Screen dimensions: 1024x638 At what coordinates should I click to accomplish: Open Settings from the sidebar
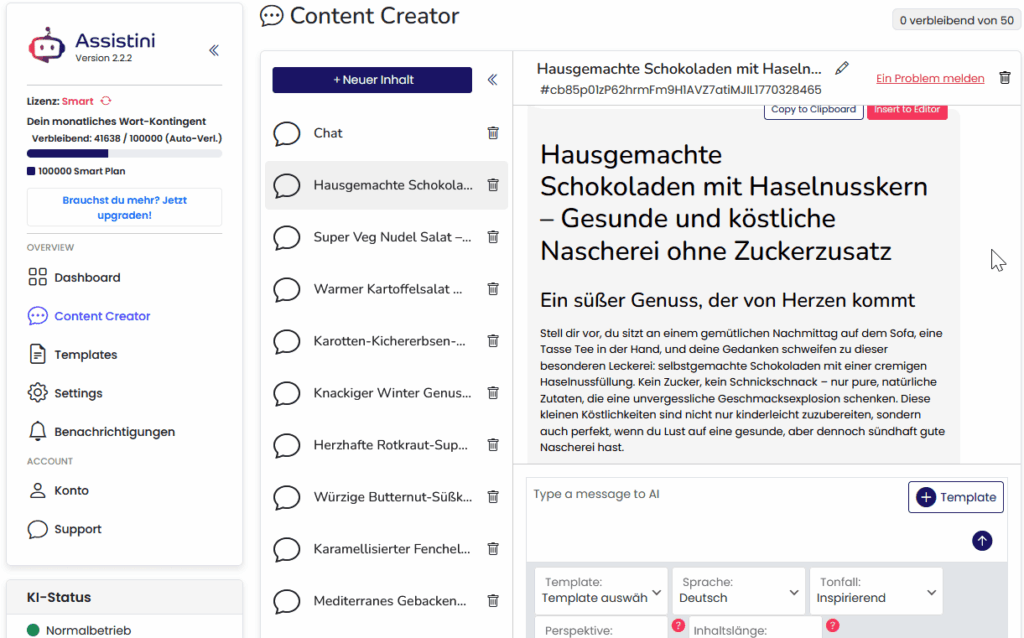point(80,392)
